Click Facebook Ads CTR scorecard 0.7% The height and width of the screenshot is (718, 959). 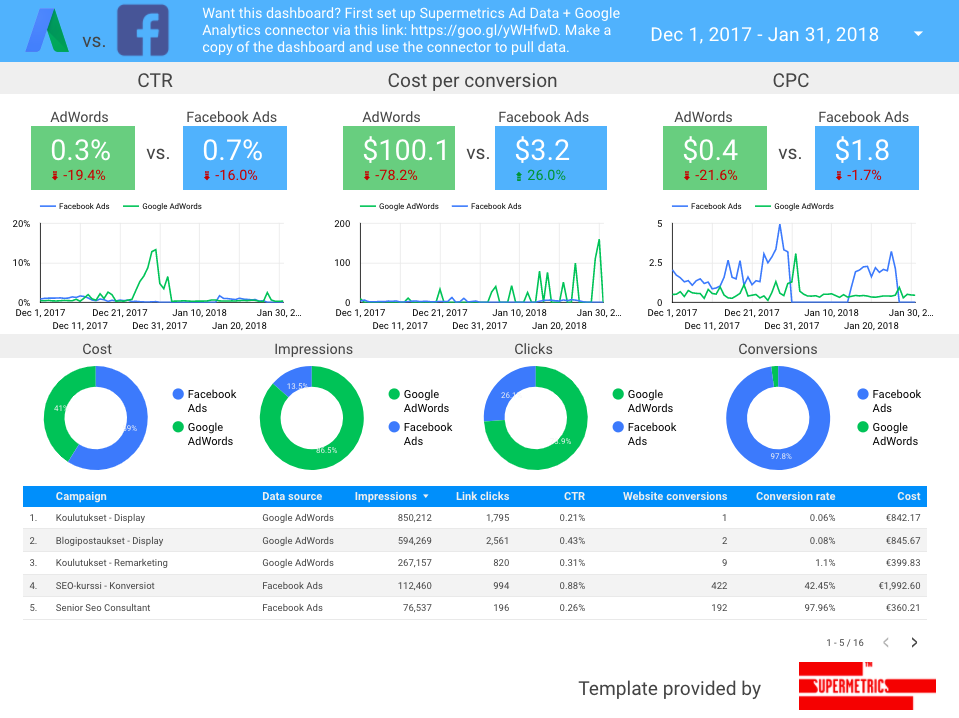(x=235, y=158)
